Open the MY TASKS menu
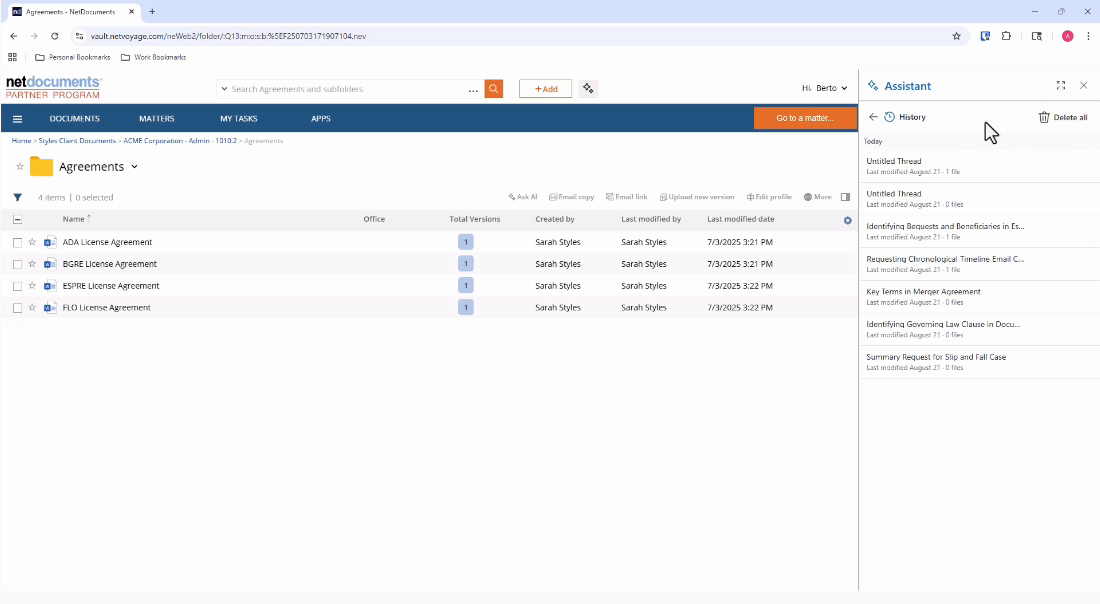Screen dimensions: 1100x604 [239, 119]
